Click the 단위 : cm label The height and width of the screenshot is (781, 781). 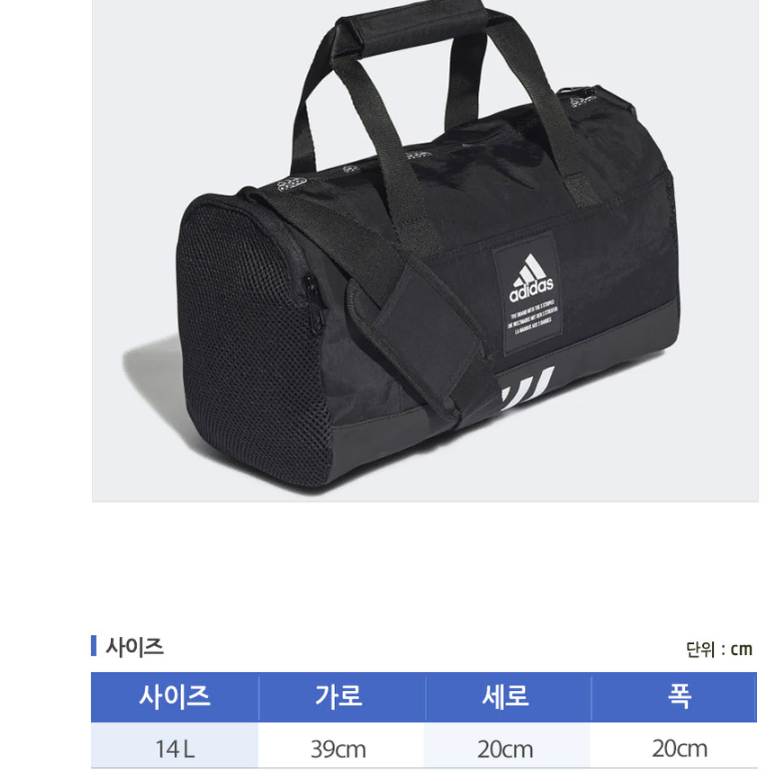[x=719, y=650]
